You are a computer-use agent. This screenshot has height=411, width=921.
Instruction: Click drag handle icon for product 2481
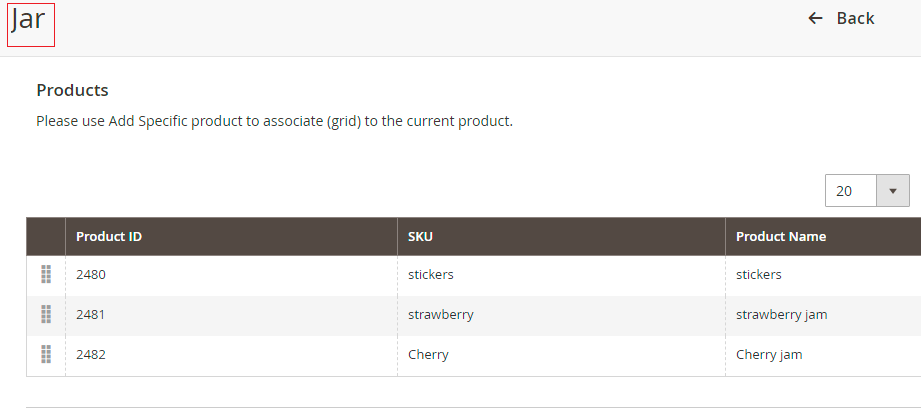pos(46,314)
